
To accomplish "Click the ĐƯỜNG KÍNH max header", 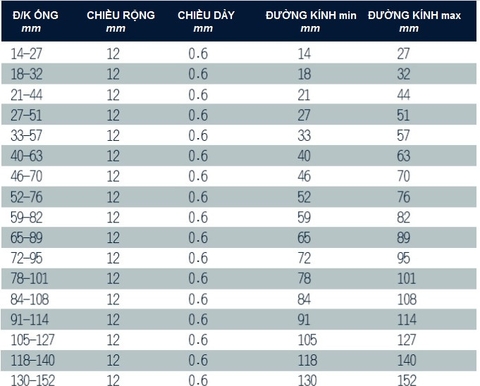I will coord(414,21).
